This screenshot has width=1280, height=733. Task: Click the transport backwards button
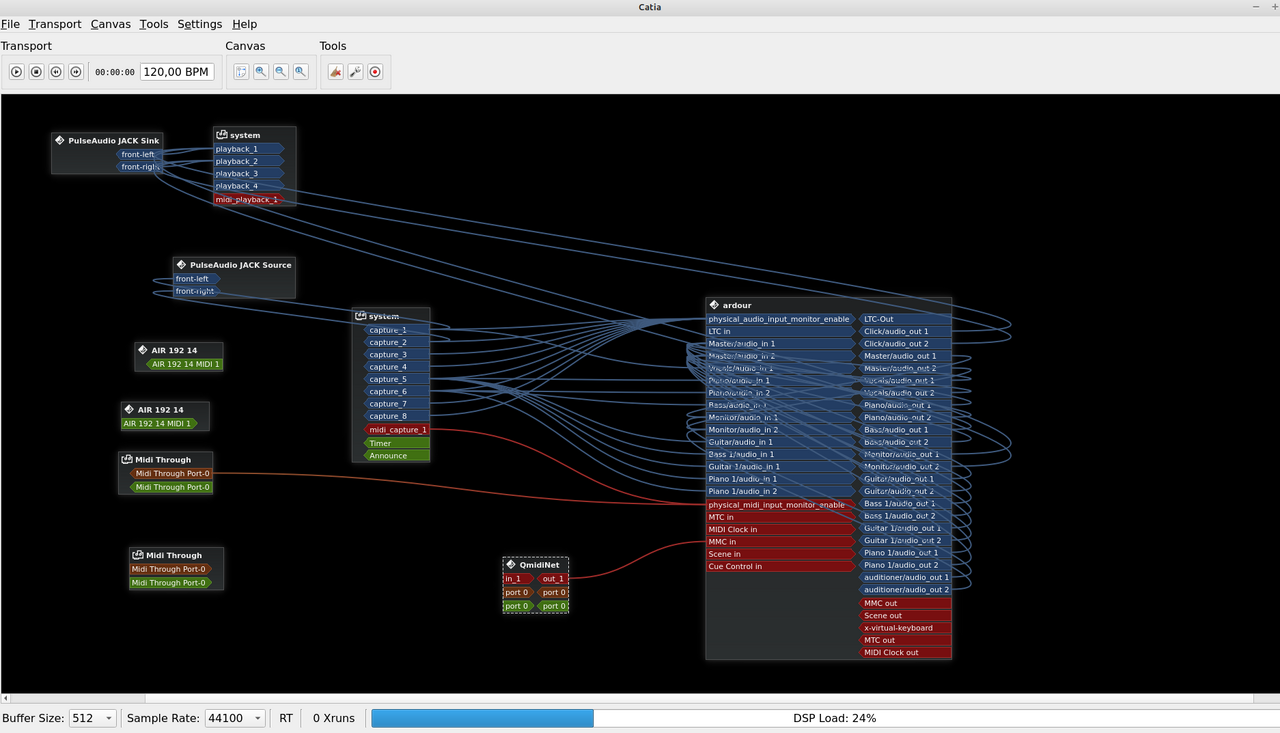click(56, 72)
